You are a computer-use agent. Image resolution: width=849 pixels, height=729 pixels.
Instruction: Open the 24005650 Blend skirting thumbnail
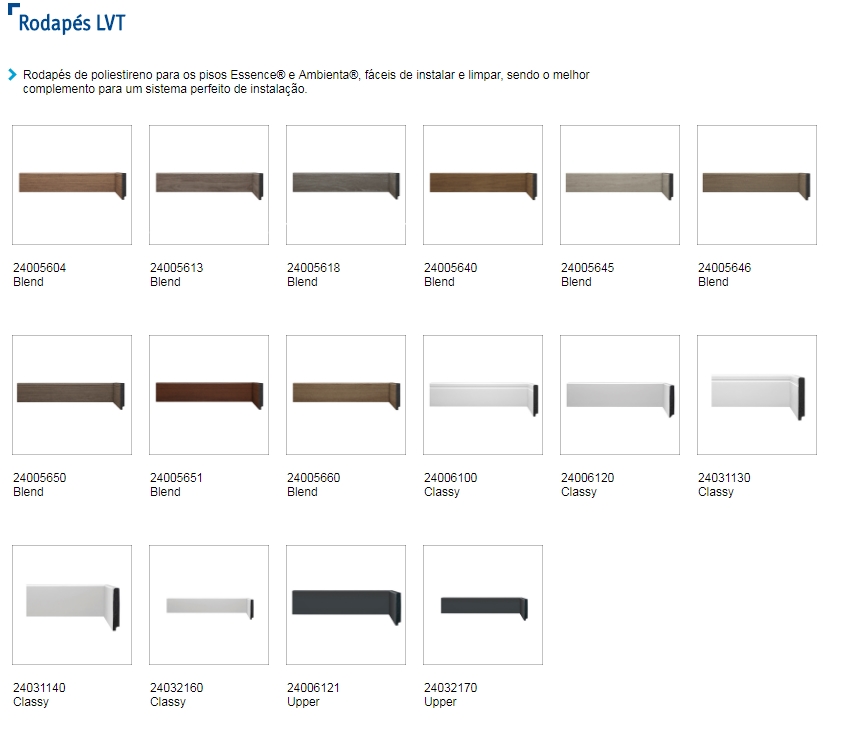pos(72,395)
